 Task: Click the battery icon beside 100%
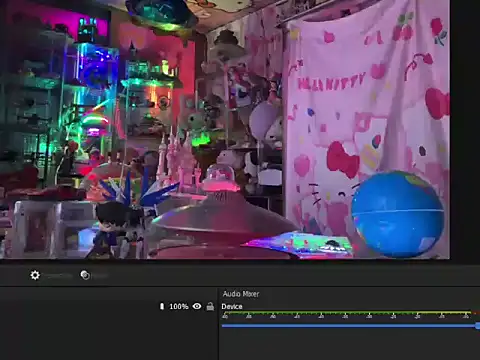(162, 306)
